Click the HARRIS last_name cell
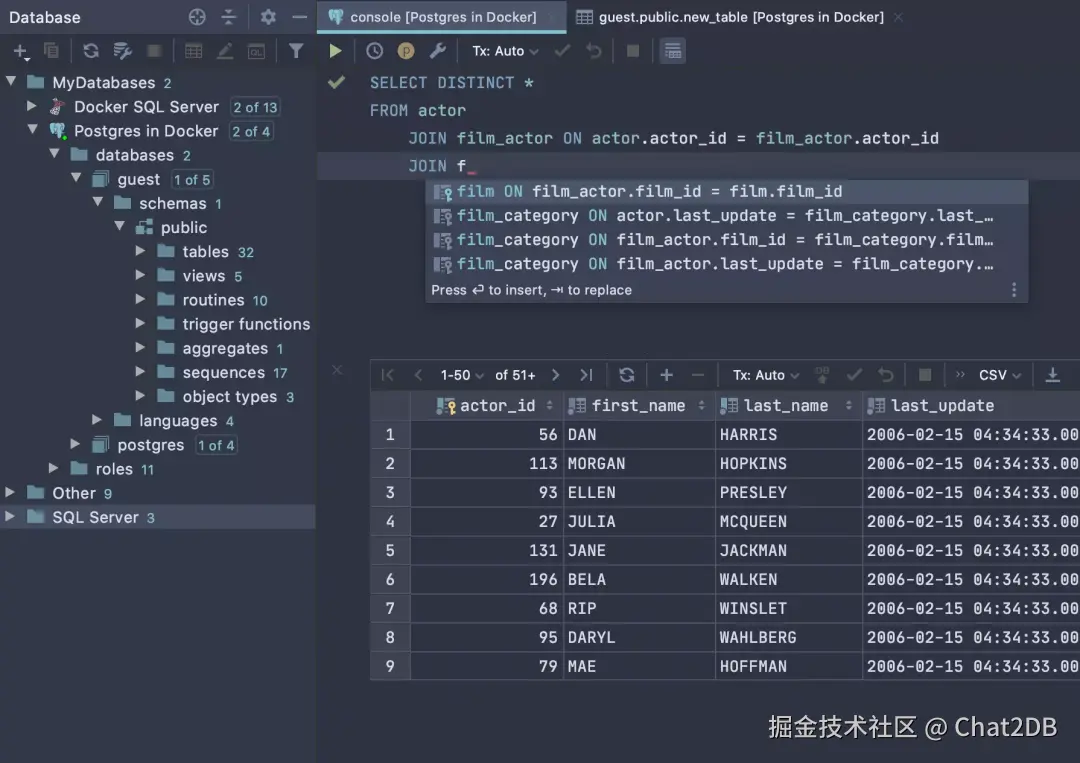Screen dimensions: 1080x763 pos(789,435)
